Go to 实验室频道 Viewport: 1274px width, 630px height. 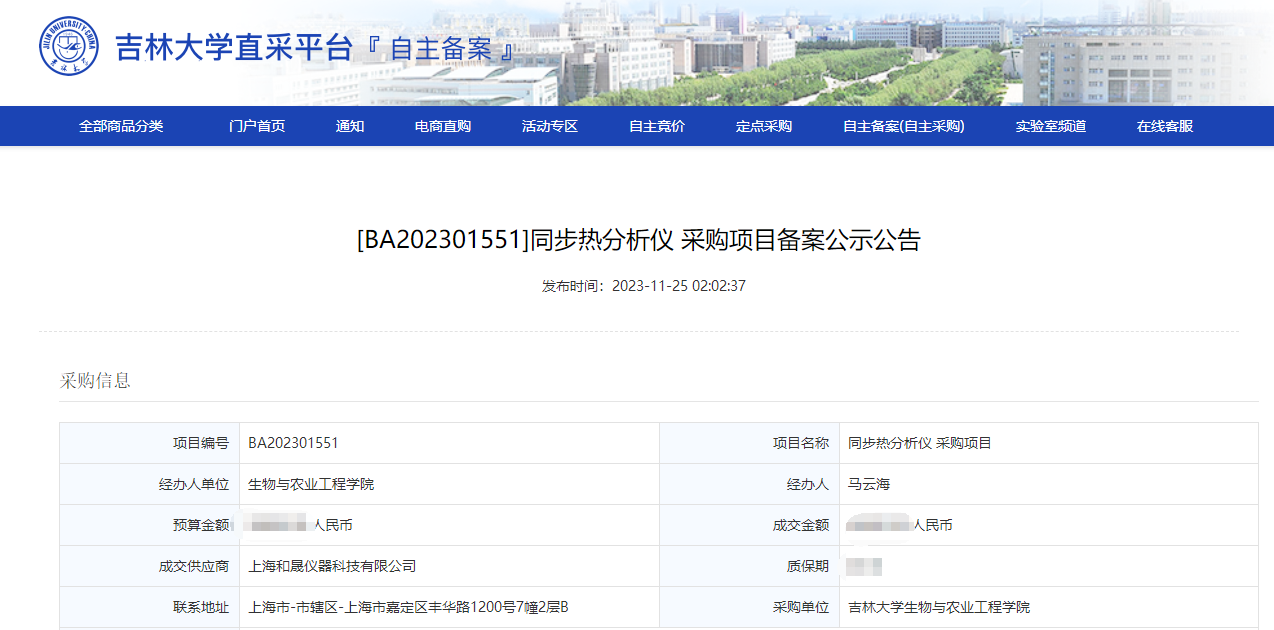pos(1051,126)
